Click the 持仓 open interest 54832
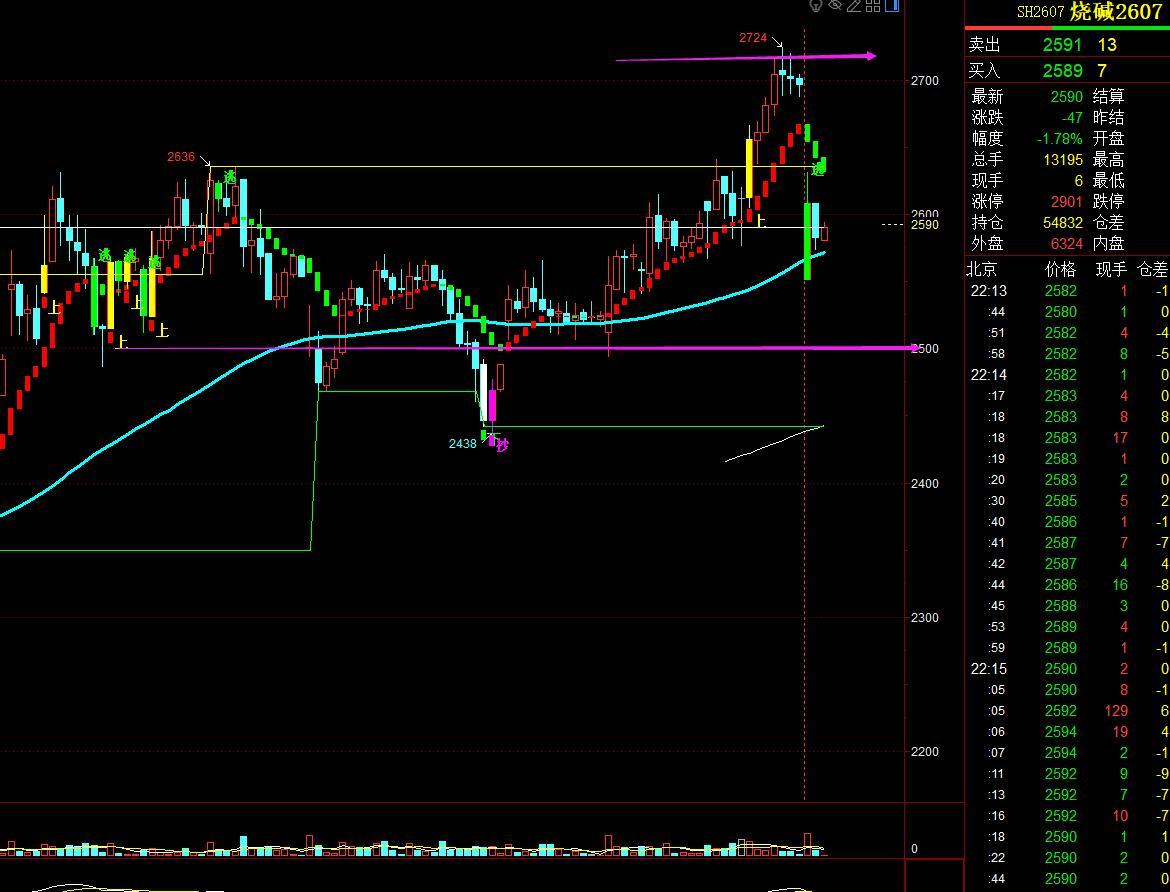Screen dimensions: 1170x892 [x=1063, y=222]
